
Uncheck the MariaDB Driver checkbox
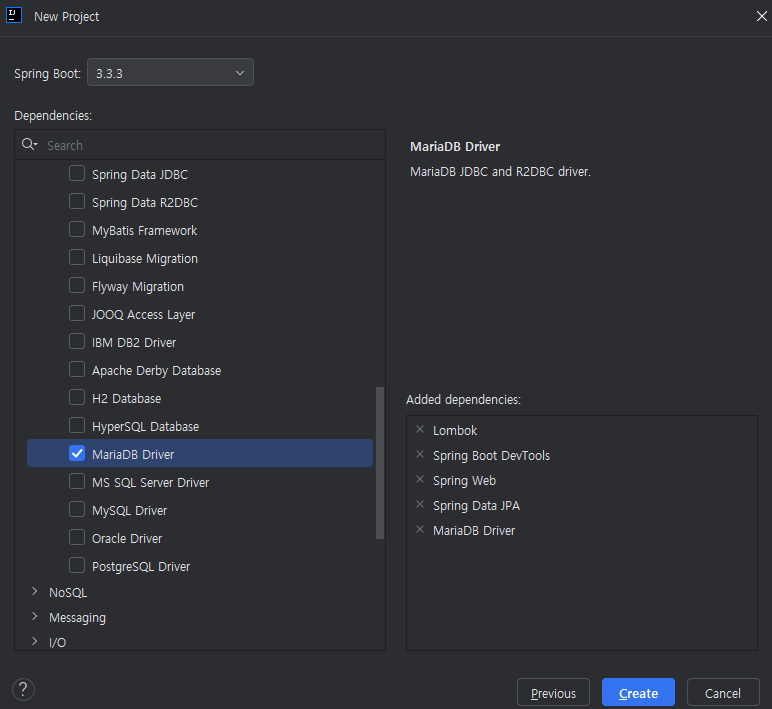77,453
